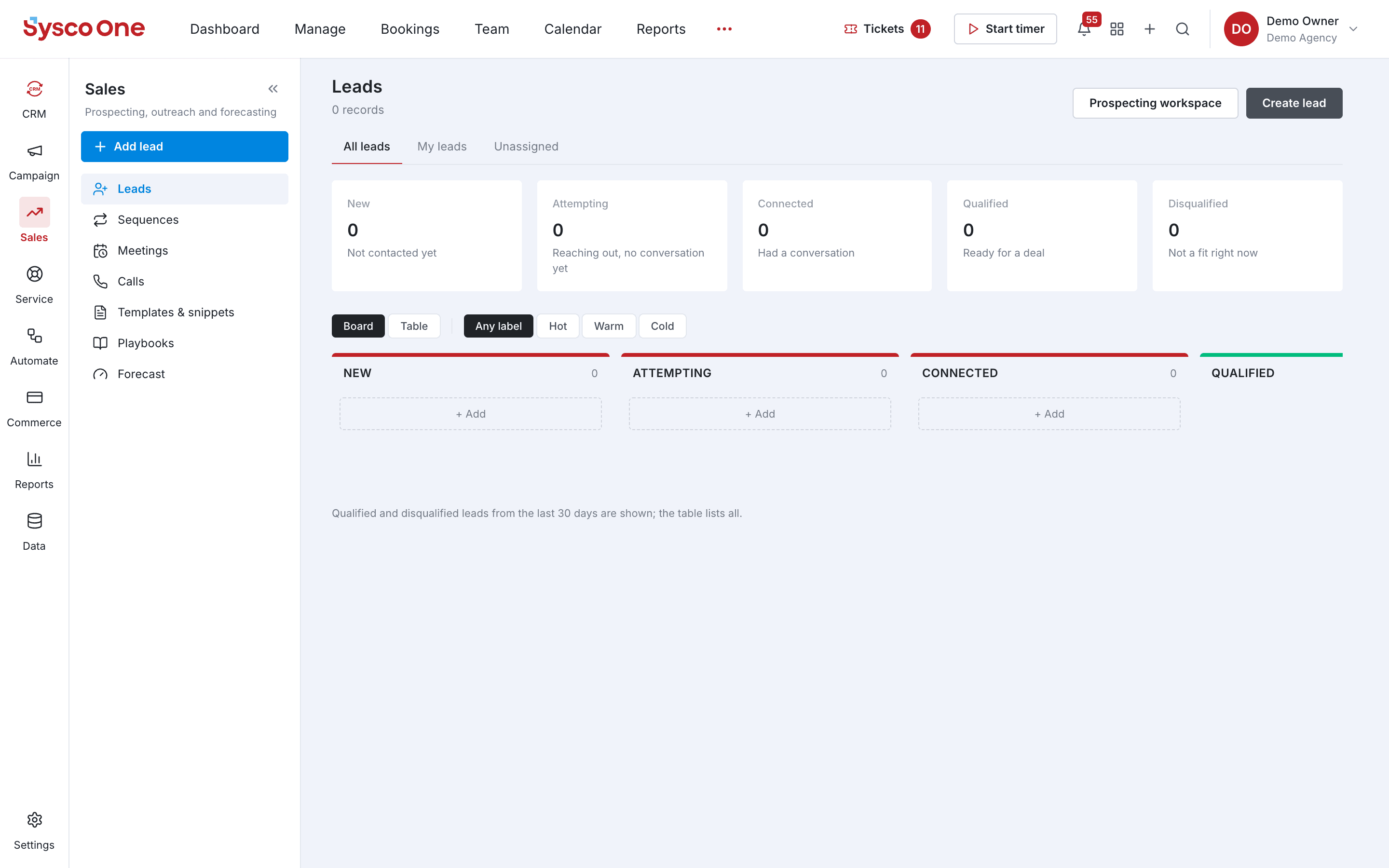1389x868 pixels.
Task: Open Sequences in Sales menu
Action: click(184, 220)
